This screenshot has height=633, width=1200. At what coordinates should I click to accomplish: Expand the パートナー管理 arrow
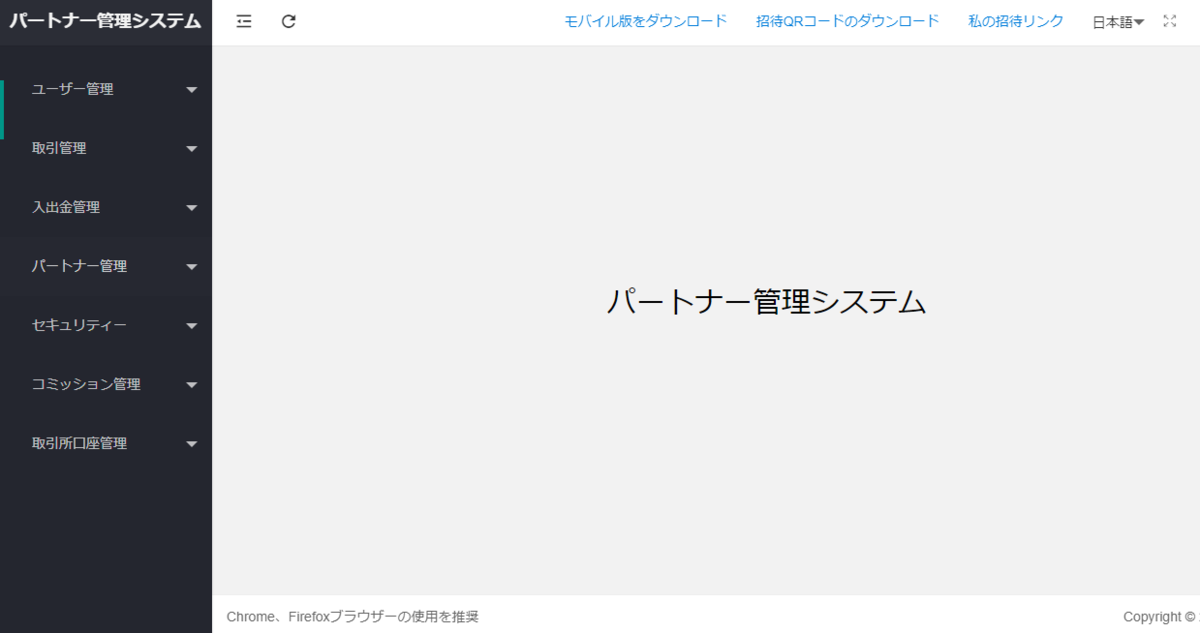click(x=192, y=267)
